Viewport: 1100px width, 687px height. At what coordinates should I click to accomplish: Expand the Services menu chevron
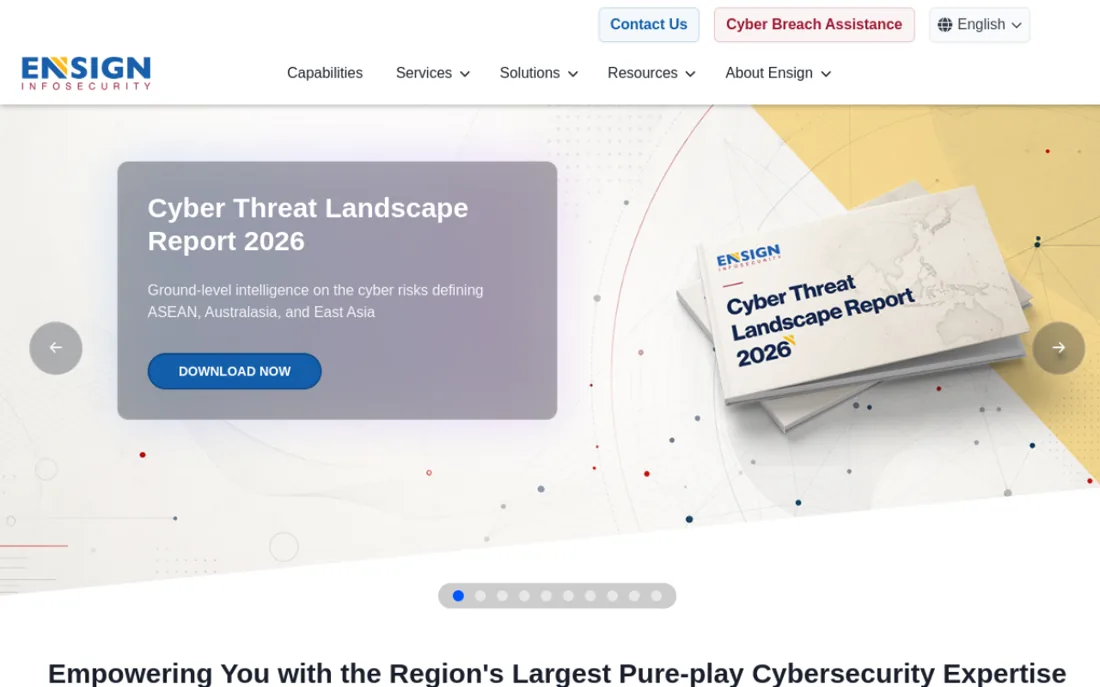click(464, 74)
